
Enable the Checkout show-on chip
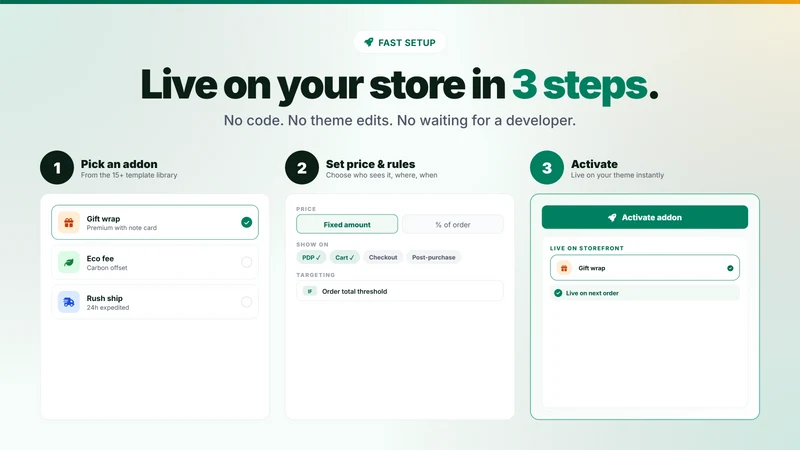[383, 258]
